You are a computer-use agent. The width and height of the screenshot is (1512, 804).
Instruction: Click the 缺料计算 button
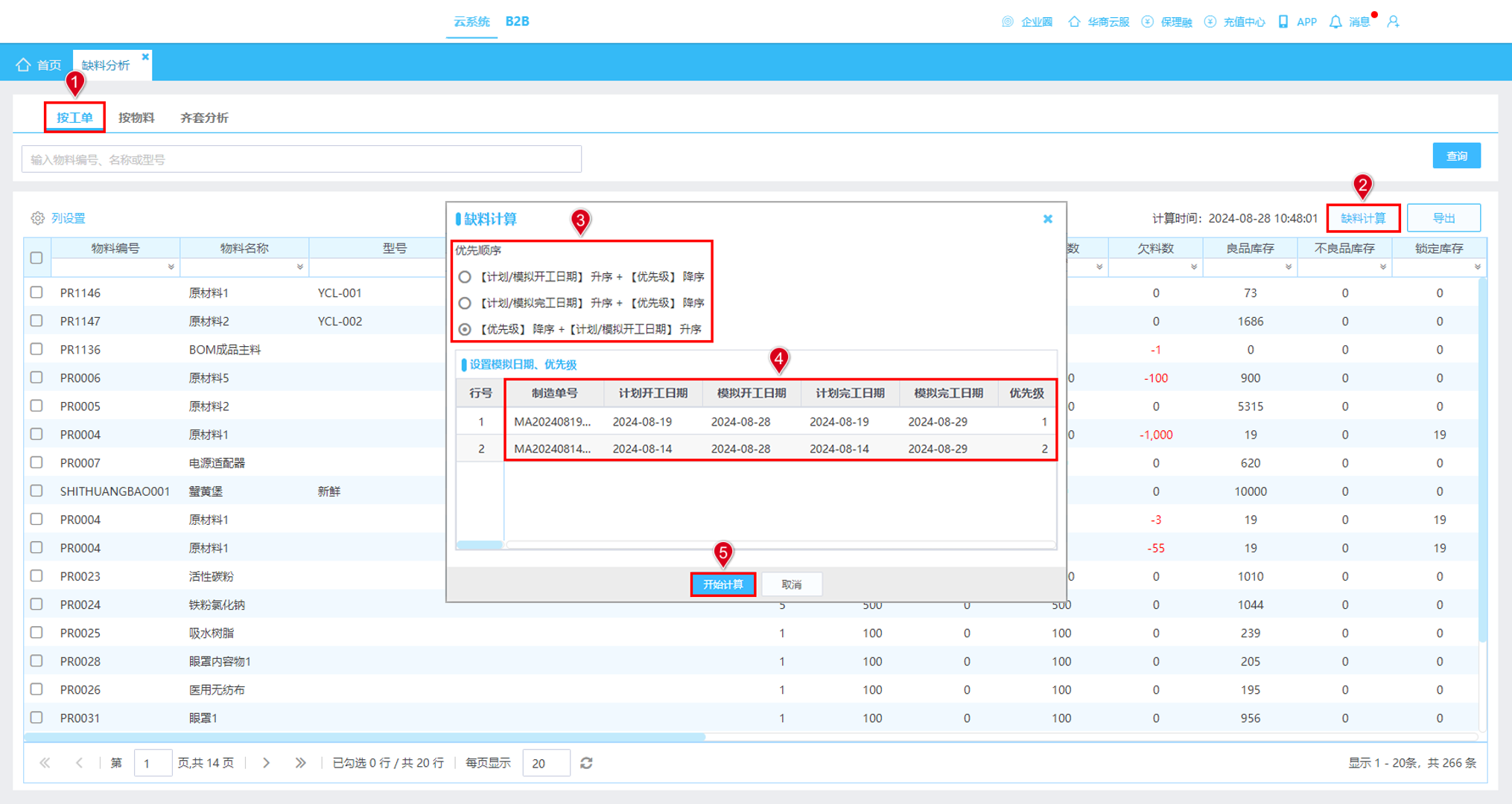pyautogui.click(x=1363, y=218)
